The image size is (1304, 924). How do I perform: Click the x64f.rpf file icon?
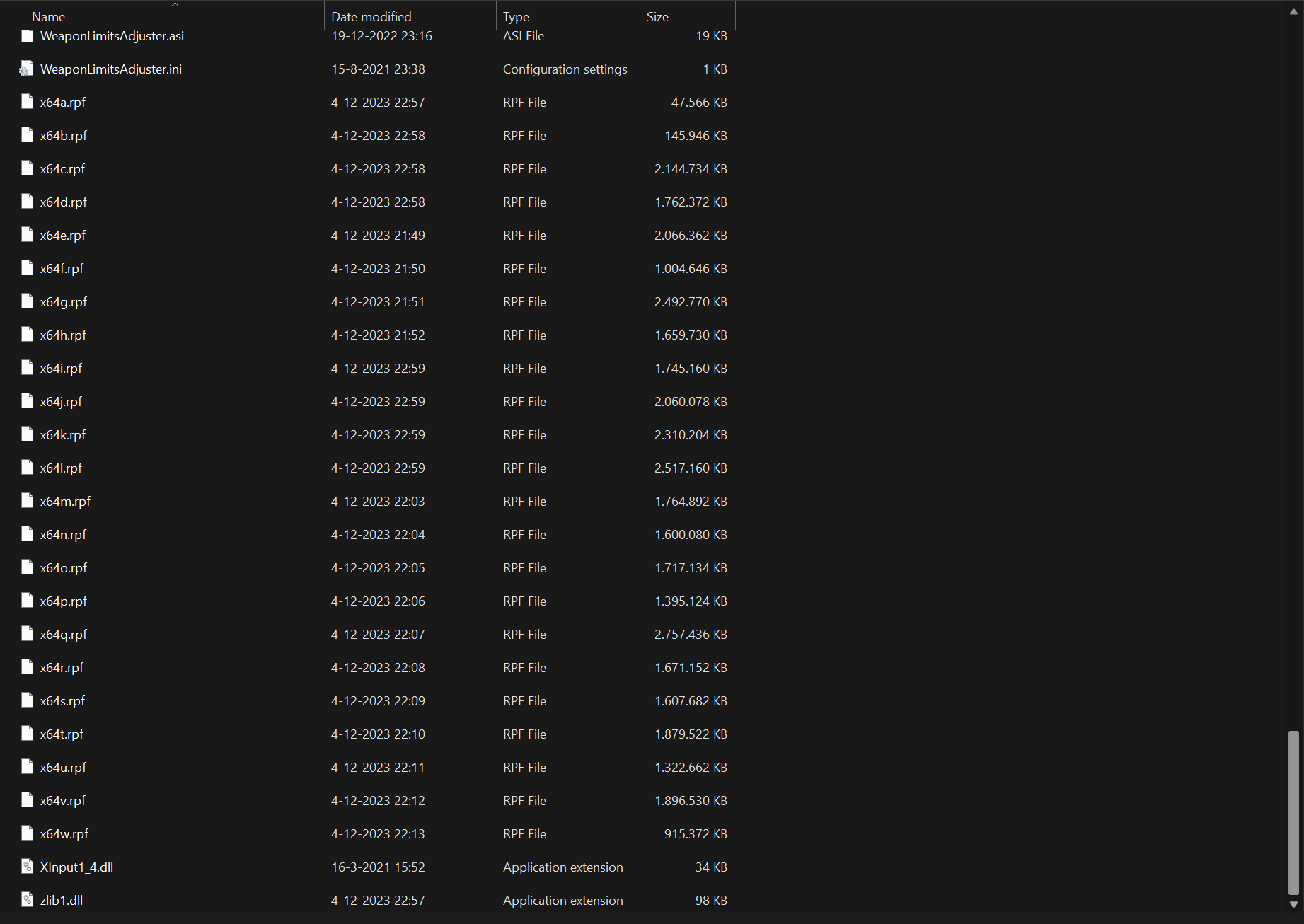(x=27, y=268)
